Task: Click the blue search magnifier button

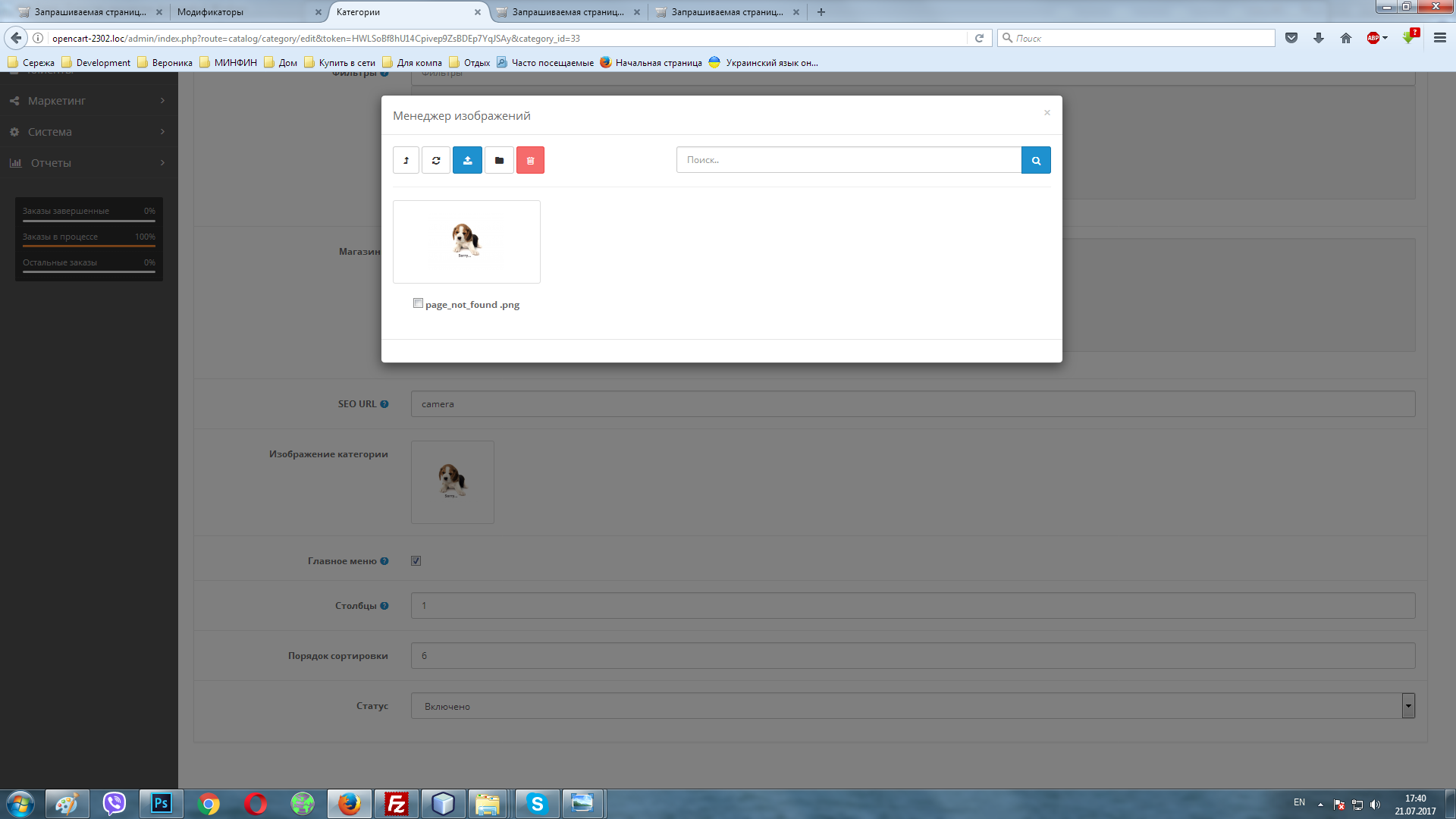Action: pyautogui.click(x=1036, y=160)
